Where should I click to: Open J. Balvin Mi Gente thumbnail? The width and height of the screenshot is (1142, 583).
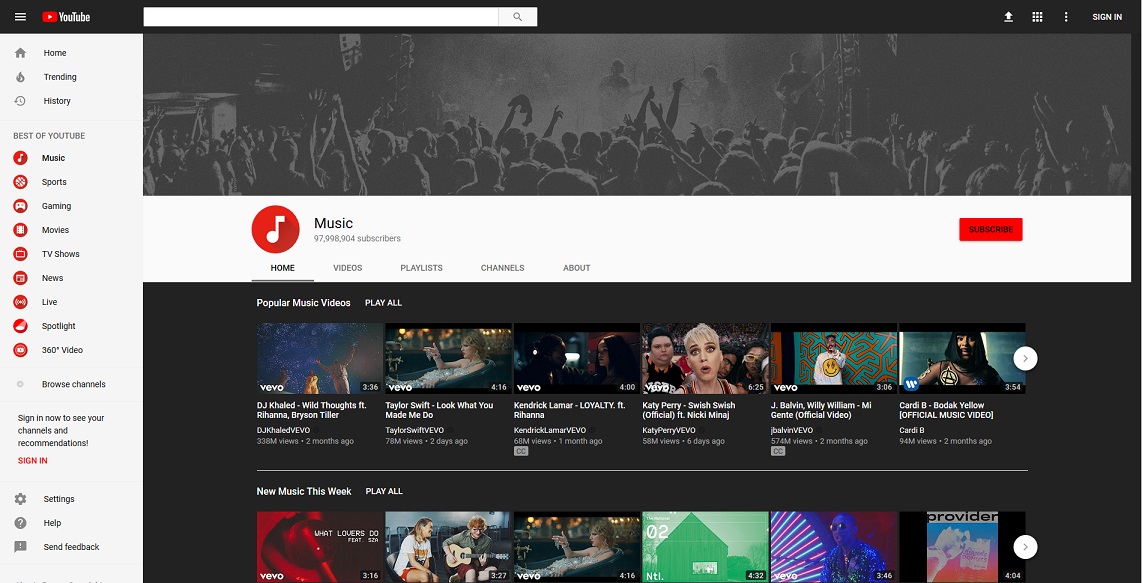pos(834,359)
